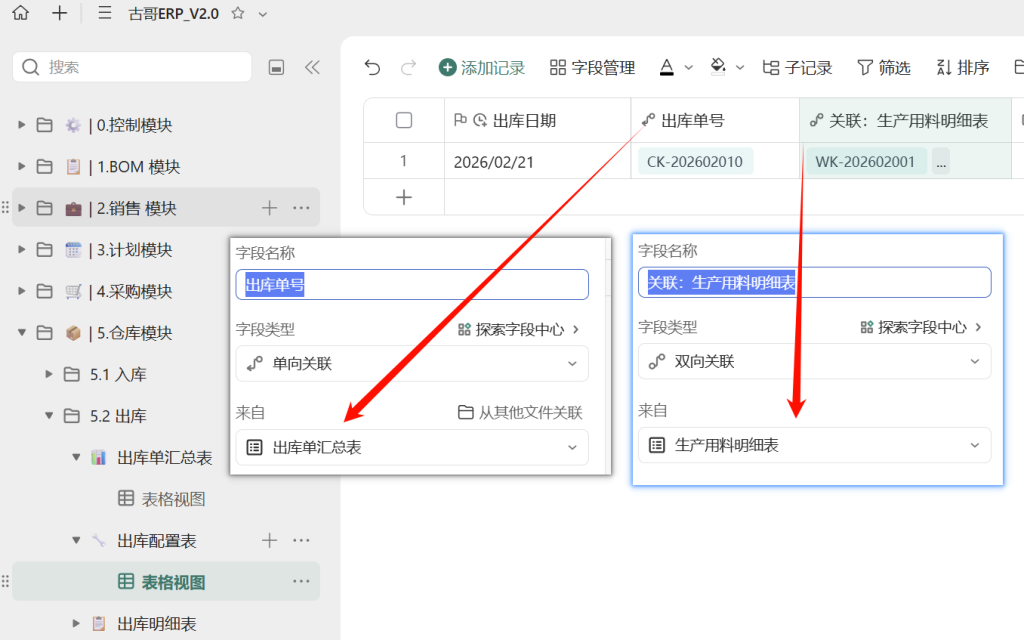
Task: Focus the 搜索 search box
Action: coord(132,67)
